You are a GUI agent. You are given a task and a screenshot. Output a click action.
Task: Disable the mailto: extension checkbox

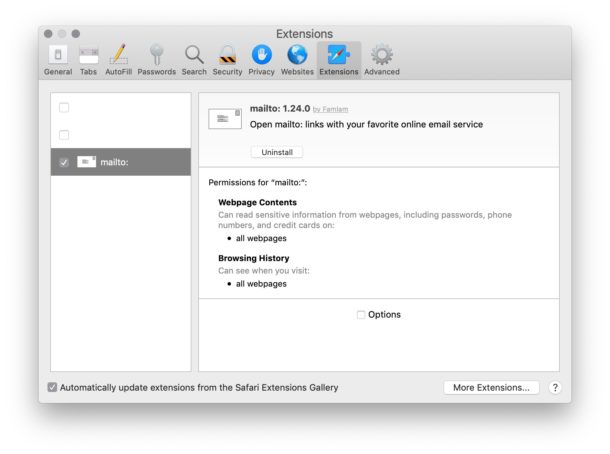pos(64,162)
